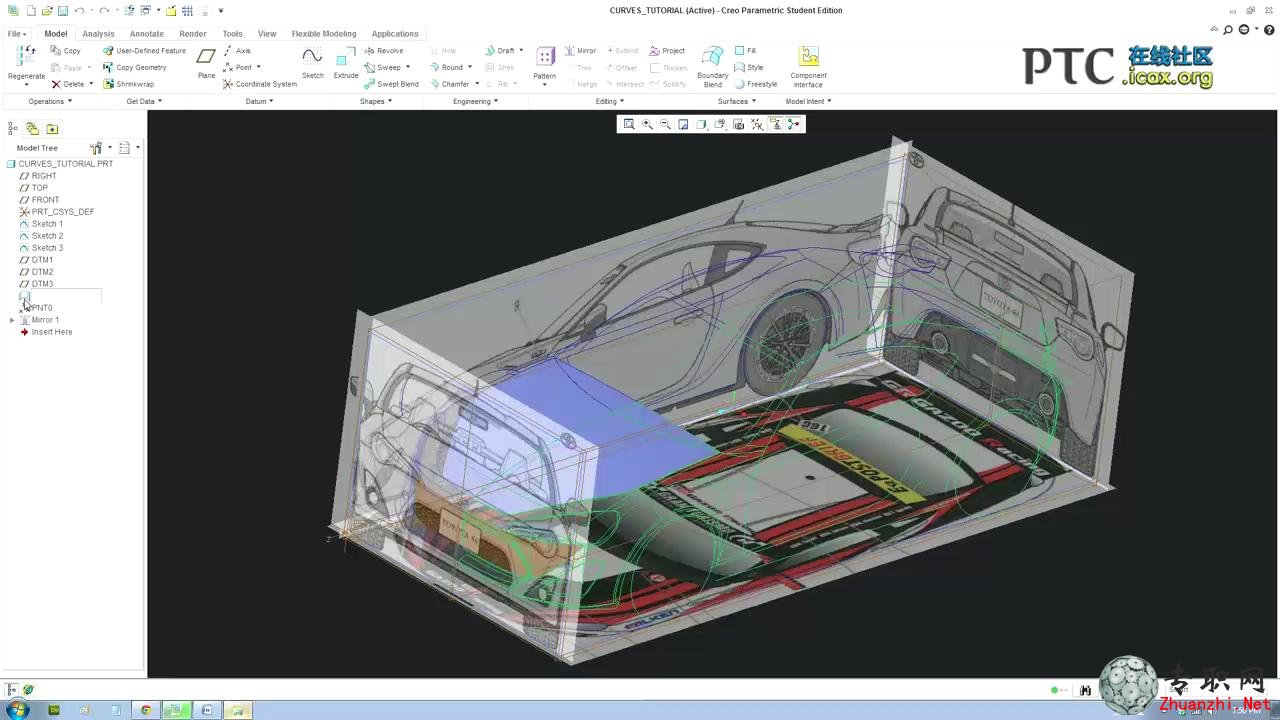The height and width of the screenshot is (720, 1280).
Task: Switch to the Model Tree navigator tab
Action: pyautogui.click(x=13, y=129)
